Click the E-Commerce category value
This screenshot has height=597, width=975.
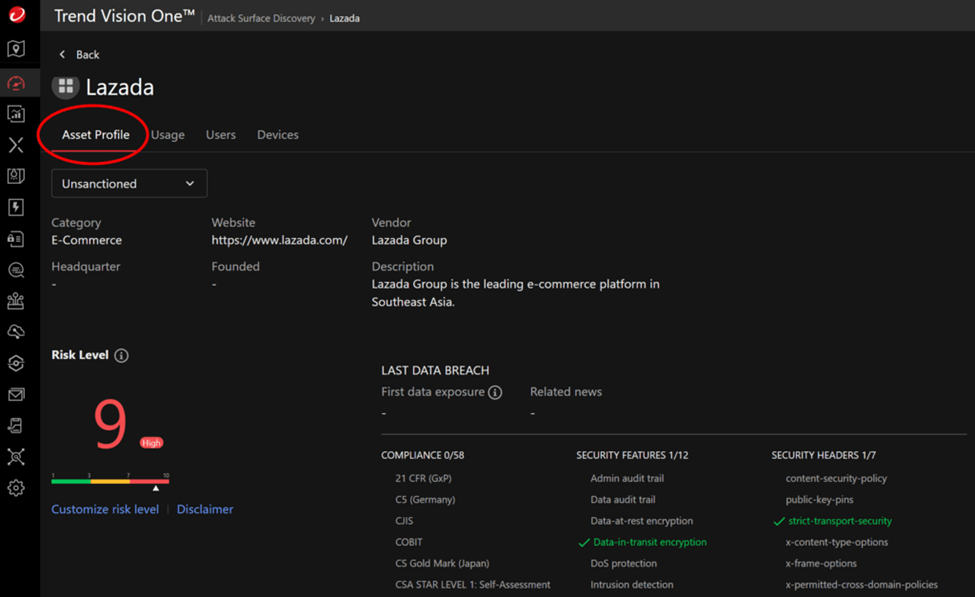(x=86, y=240)
